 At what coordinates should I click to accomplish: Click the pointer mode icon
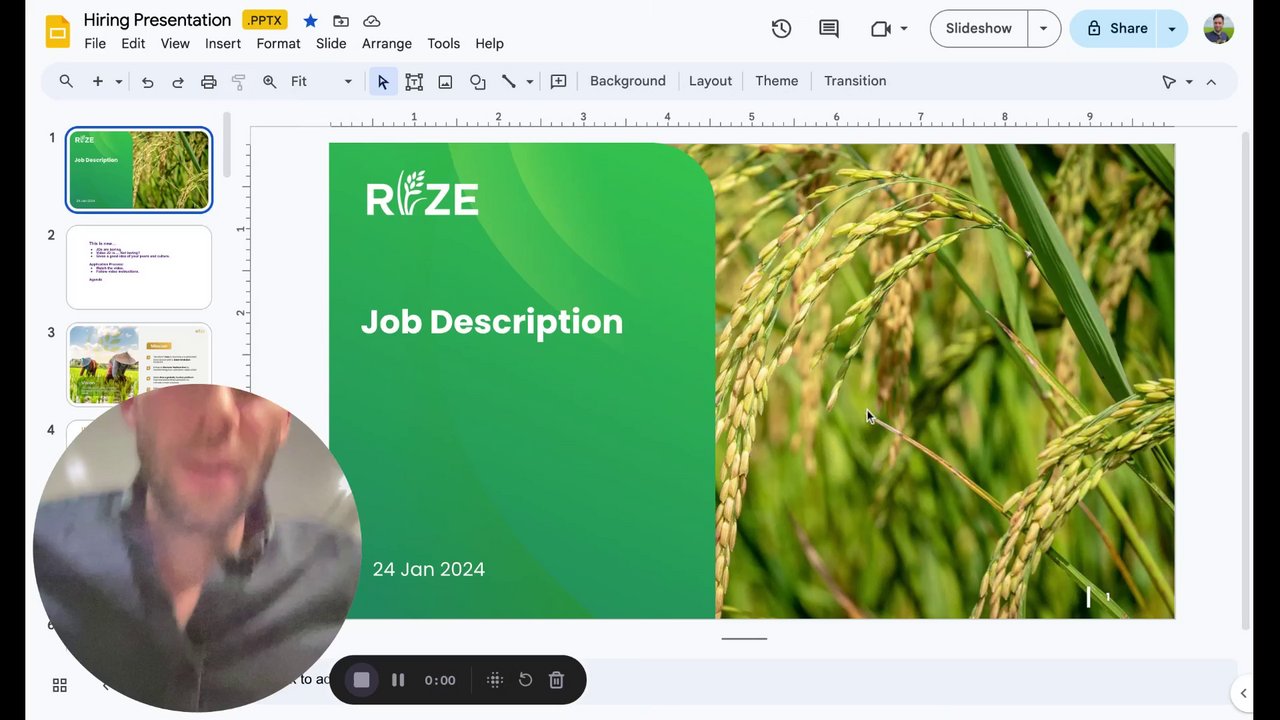coord(1168,81)
